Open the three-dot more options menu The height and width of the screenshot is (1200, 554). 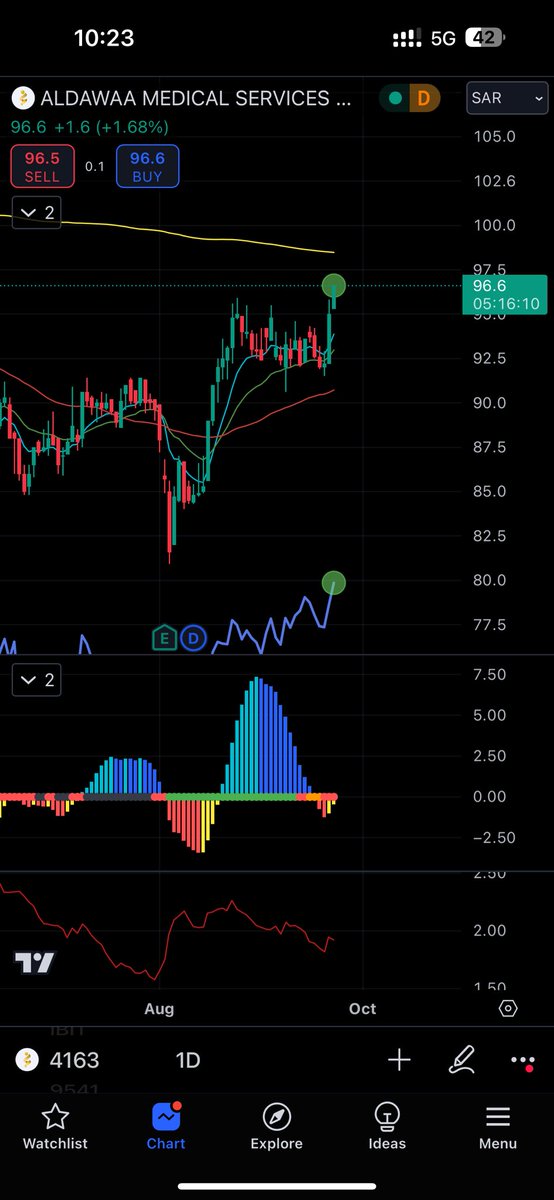click(523, 1061)
